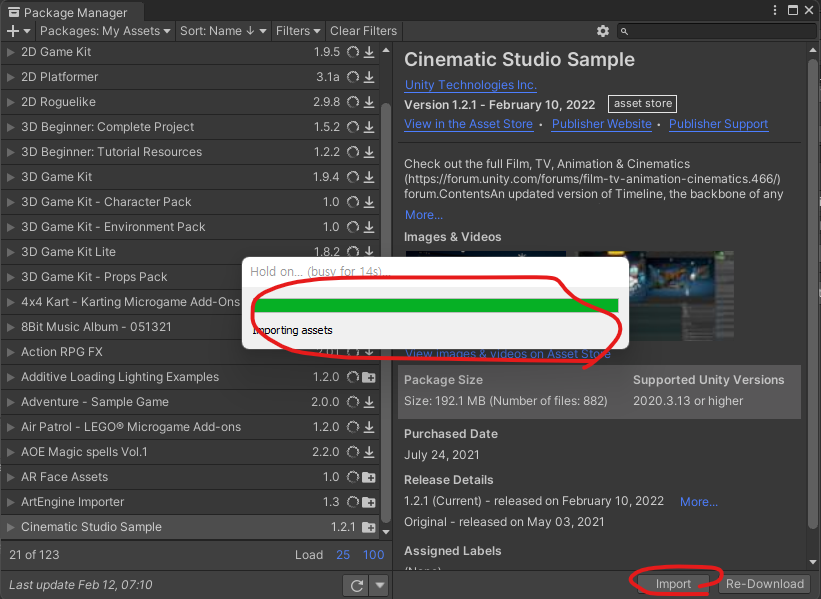The image size is (821, 599).
Task: Open the Filters dropdown
Action: [x=298, y=31]
